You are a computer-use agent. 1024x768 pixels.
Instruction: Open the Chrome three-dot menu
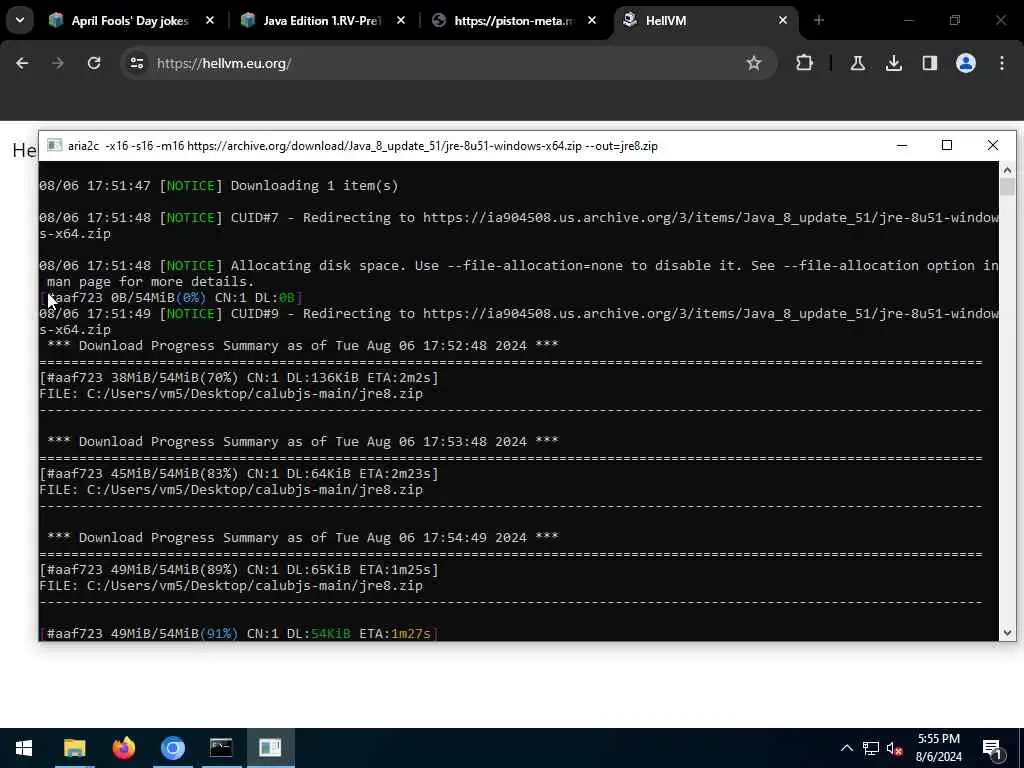[1002, 63]
